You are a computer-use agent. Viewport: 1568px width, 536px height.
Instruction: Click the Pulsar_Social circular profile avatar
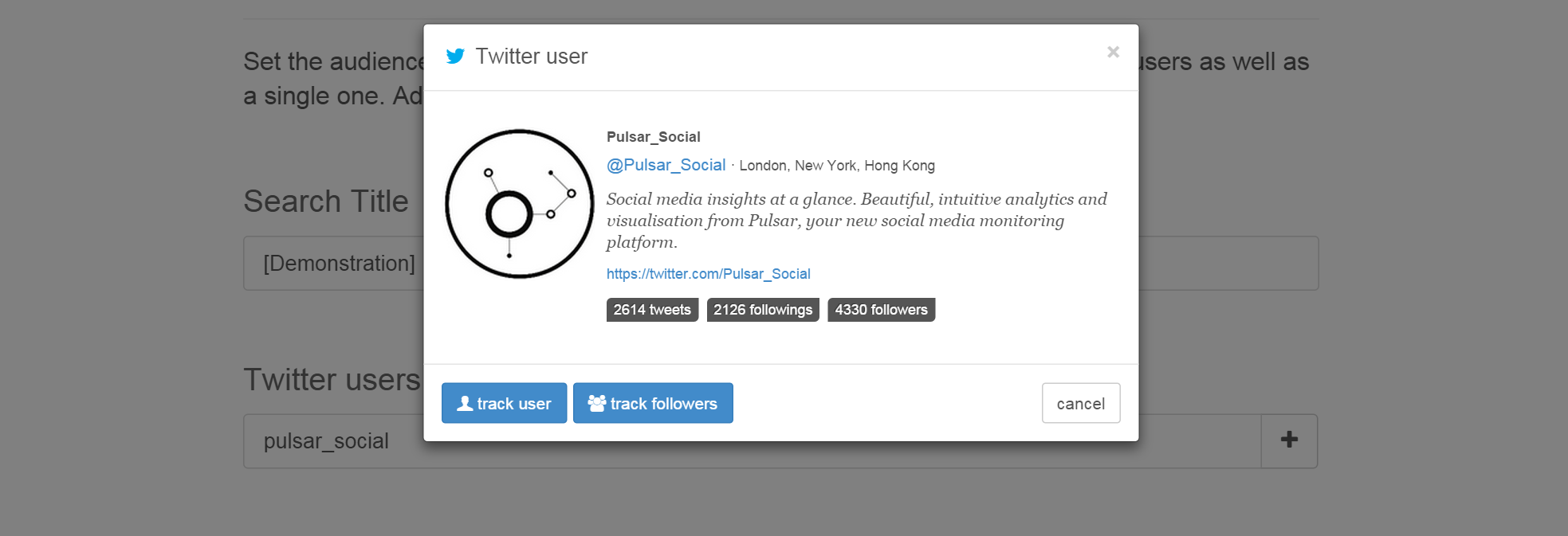pyautogui.click(x=519, y=204)
